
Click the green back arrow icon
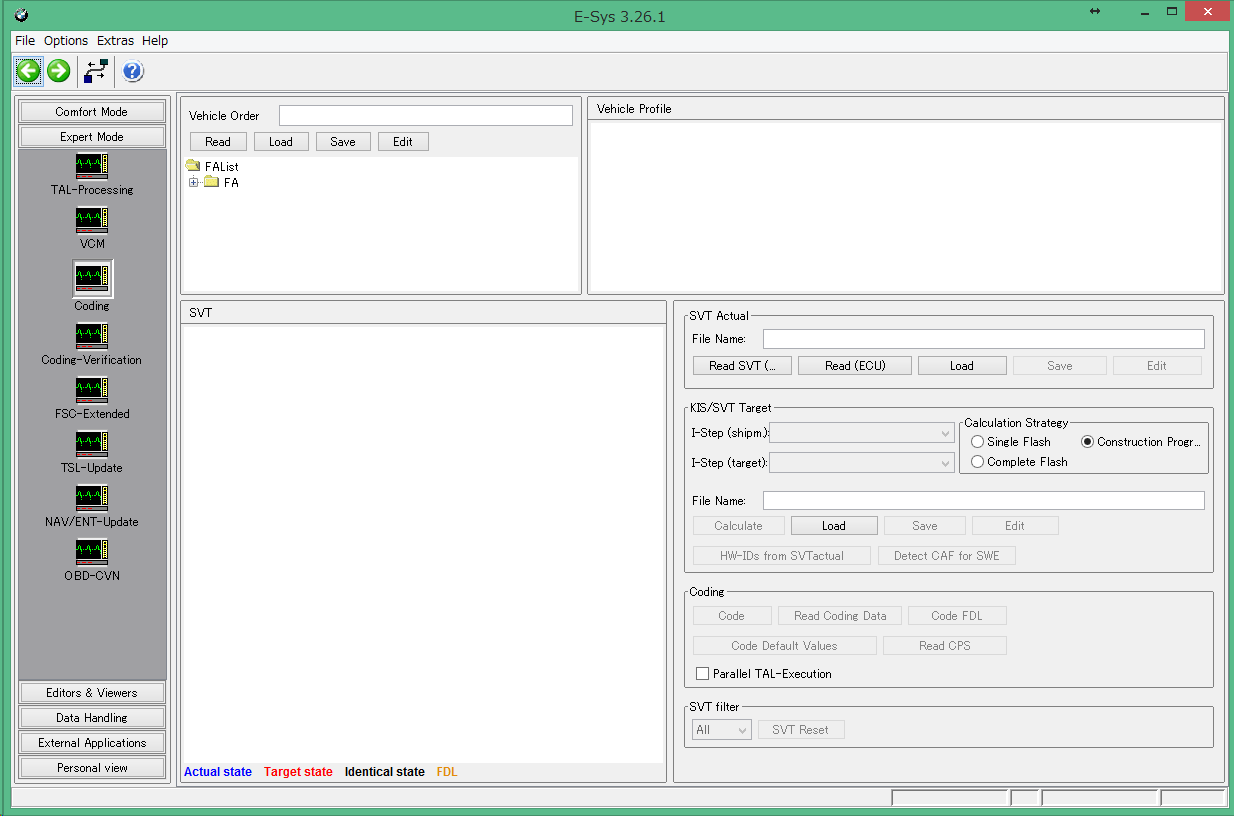point(28,71)
